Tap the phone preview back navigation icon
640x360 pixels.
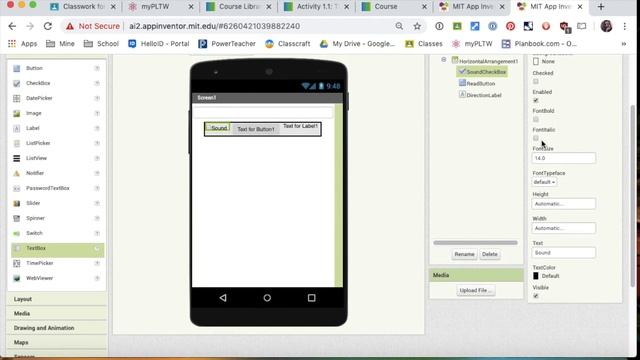tap(223, 298)
